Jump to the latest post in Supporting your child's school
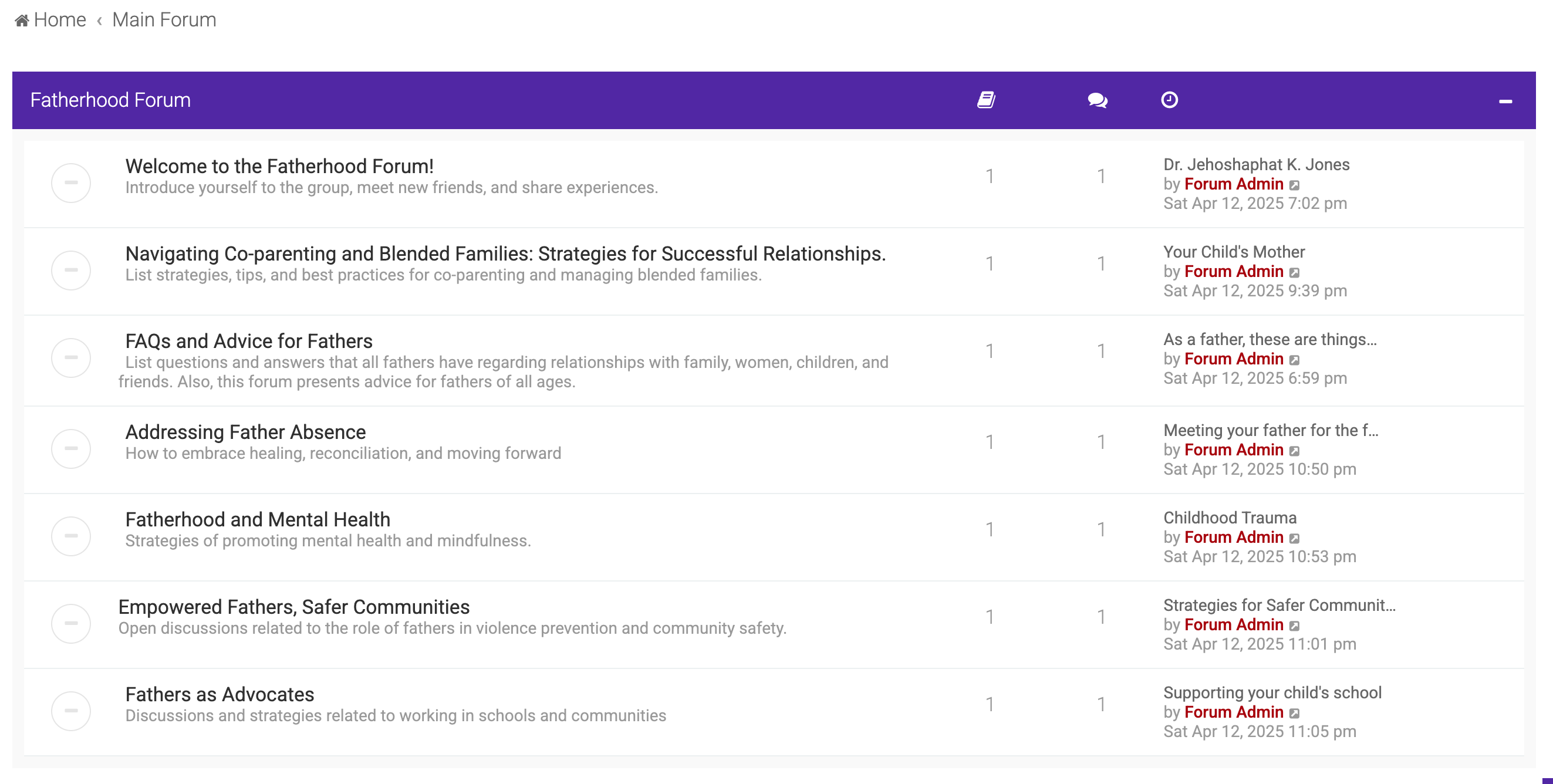Image resolution: width=1553 pixels, height=784 pixels. pos(1294,713)
